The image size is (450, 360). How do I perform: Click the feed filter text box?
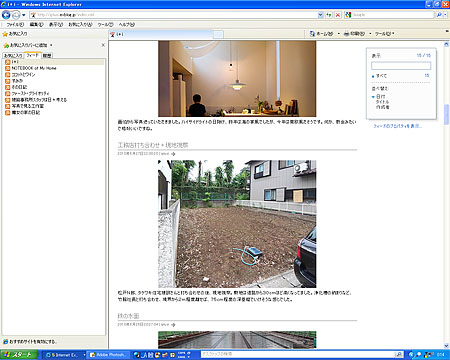click(401, 66)
